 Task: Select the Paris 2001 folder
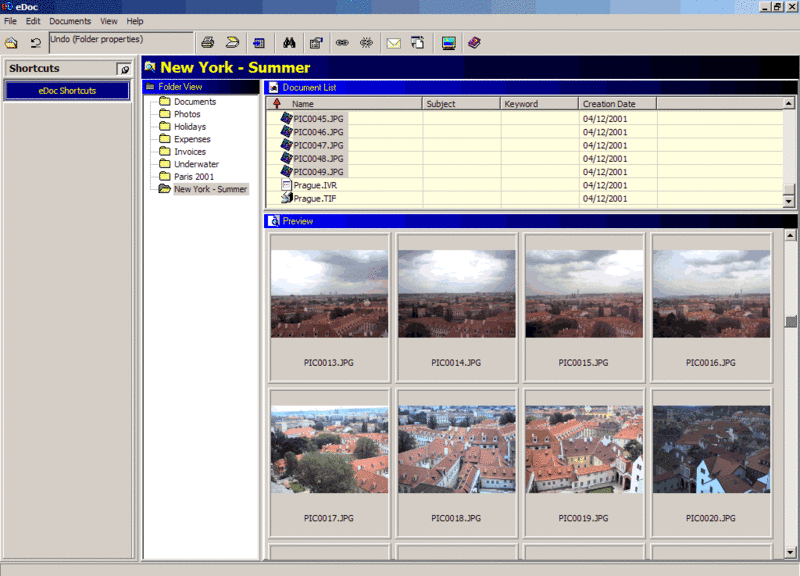click(194, 177)
